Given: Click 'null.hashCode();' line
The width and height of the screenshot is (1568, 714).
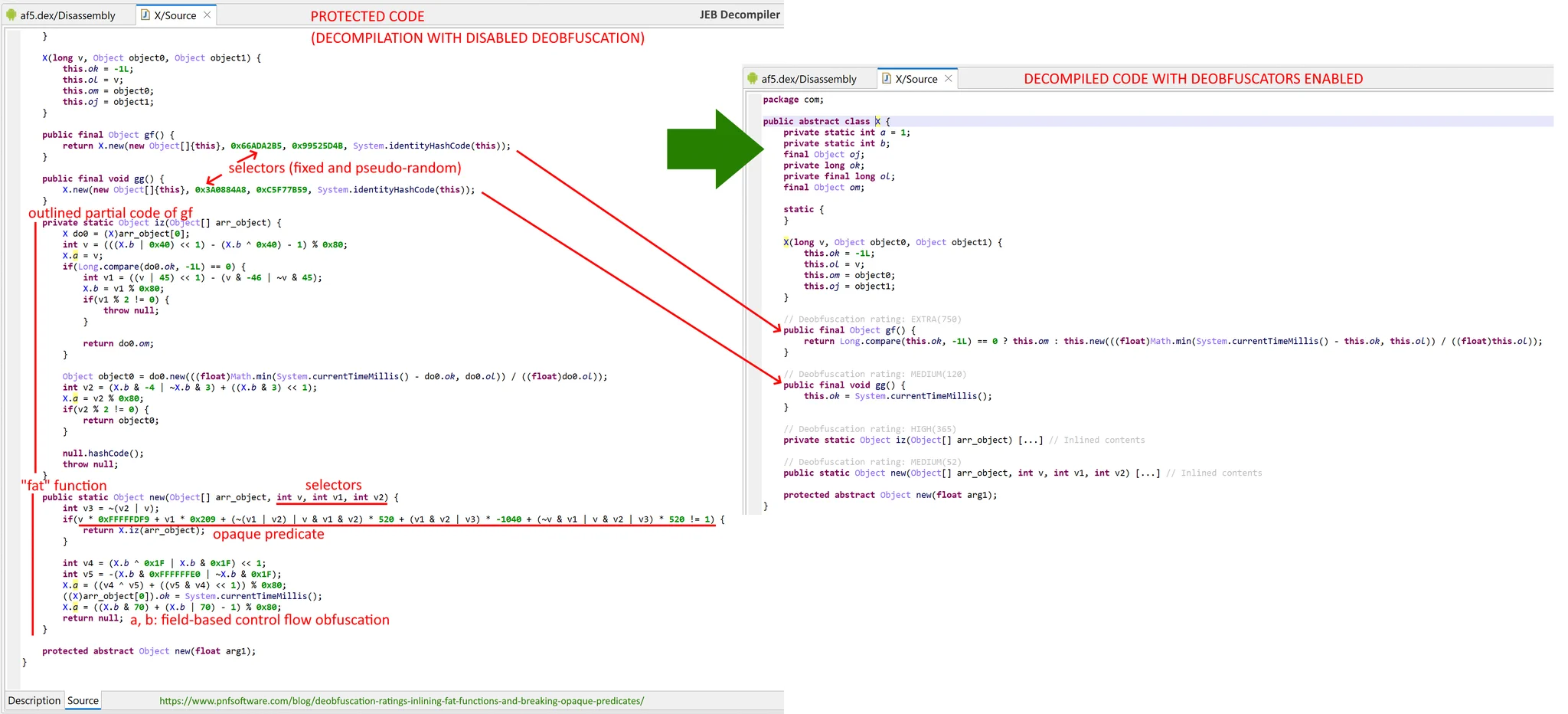Looking at the screenshot, I should pyautogui.click(x=103, y=454).
